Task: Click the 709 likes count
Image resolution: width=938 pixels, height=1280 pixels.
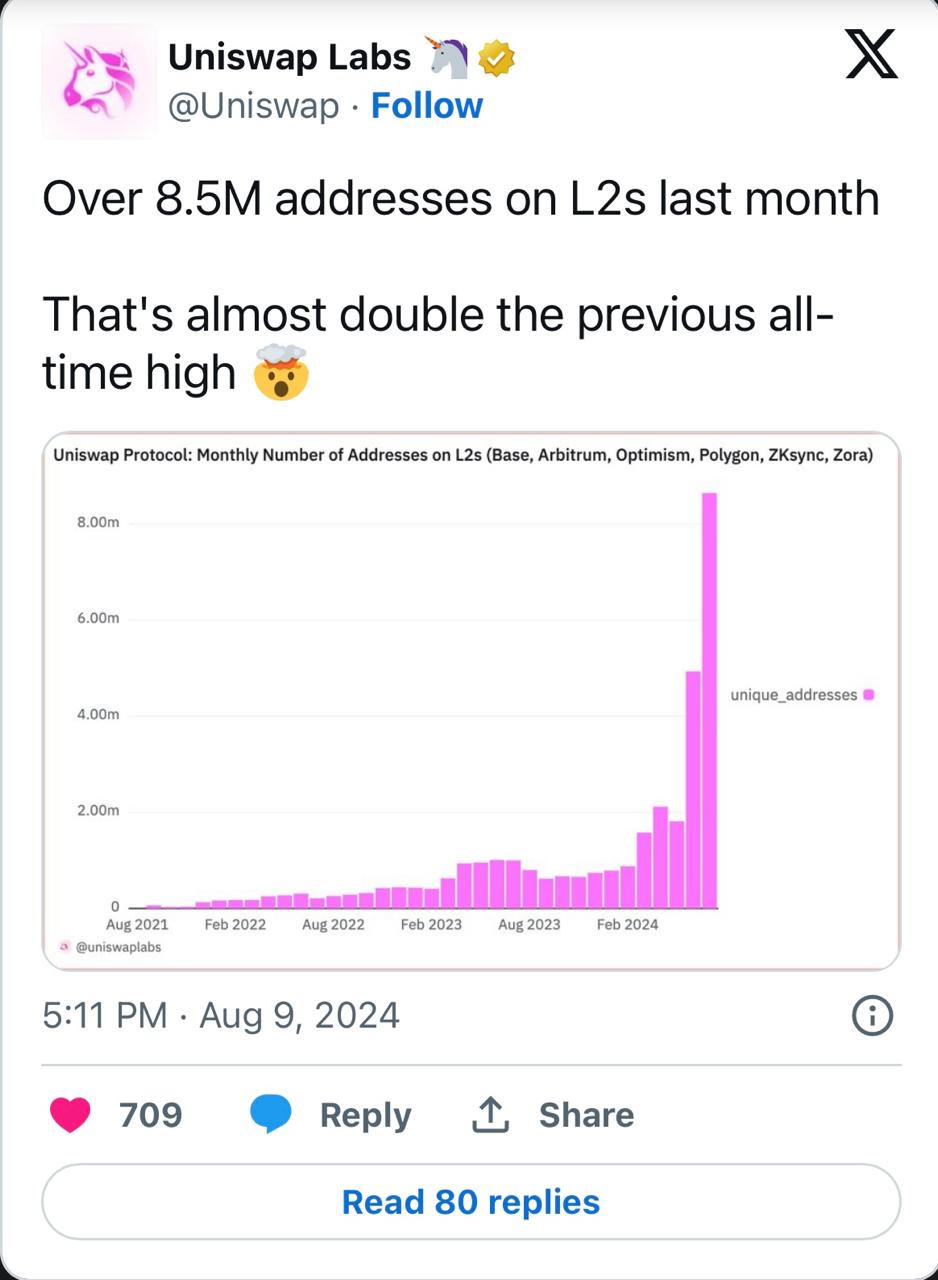Action: (150, 1114)
